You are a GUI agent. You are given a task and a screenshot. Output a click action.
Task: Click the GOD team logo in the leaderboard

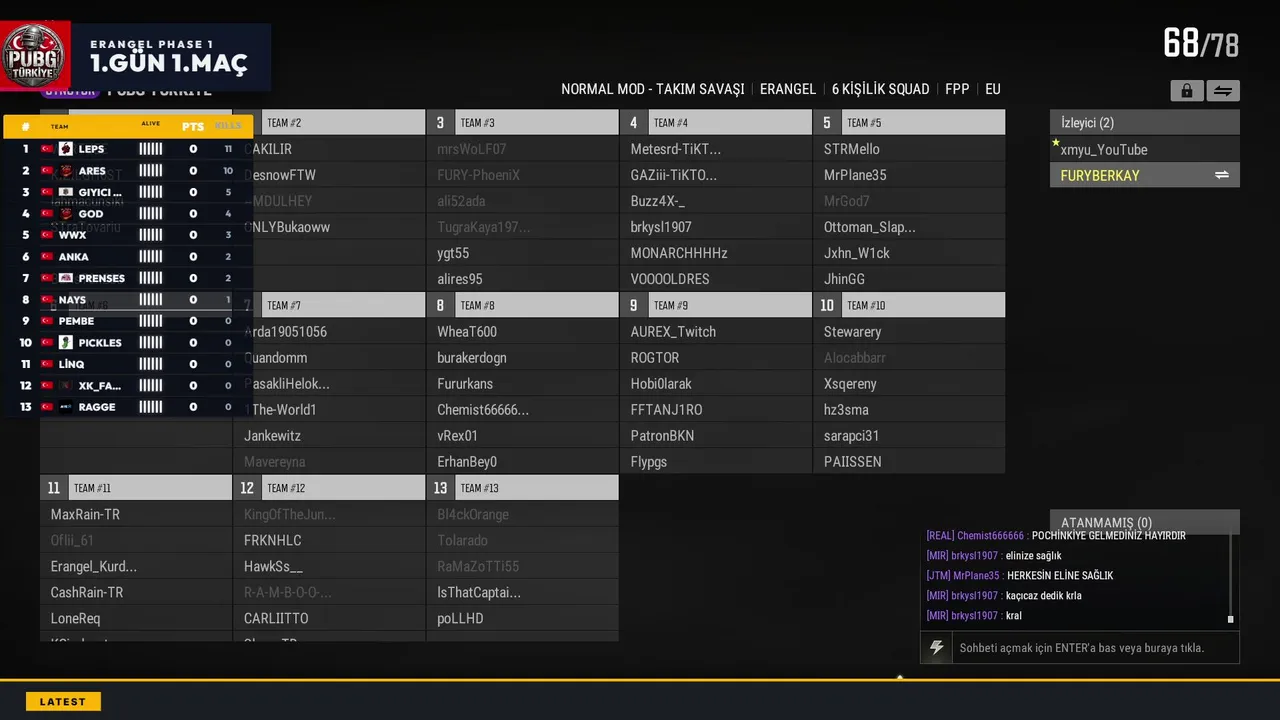(x=66, y=213)
